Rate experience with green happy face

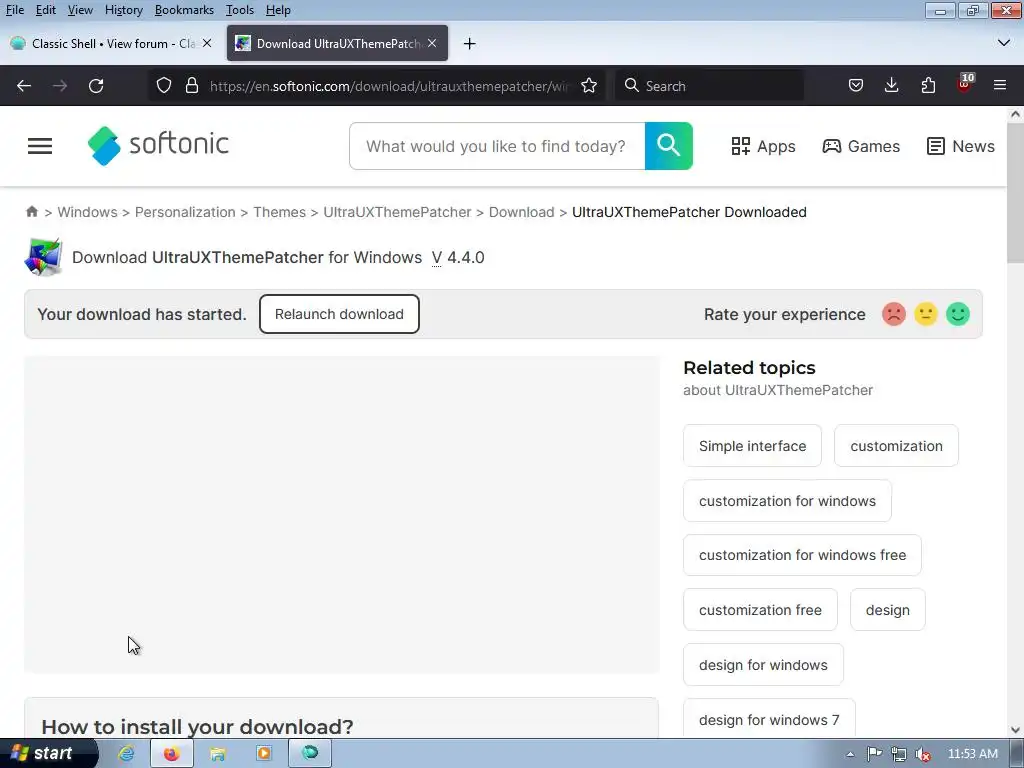(958, 314)
